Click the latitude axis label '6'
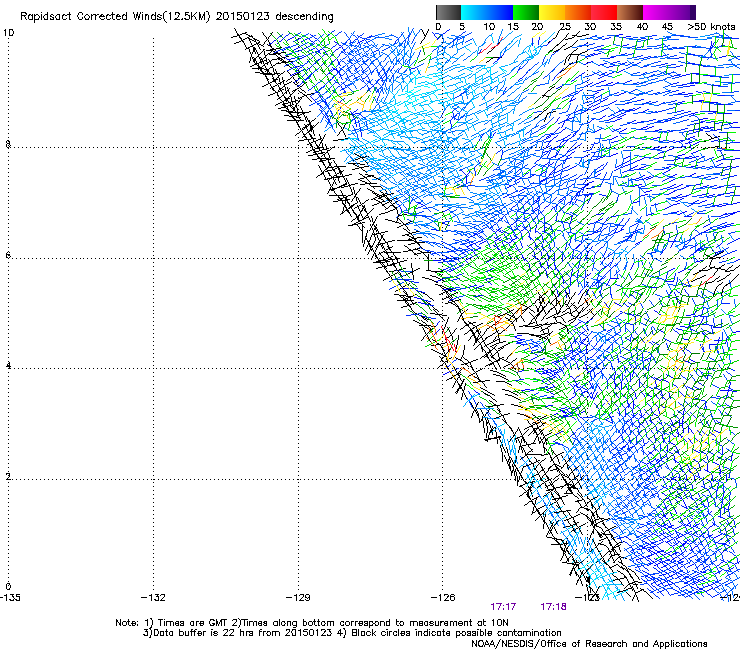 (8, 255)
